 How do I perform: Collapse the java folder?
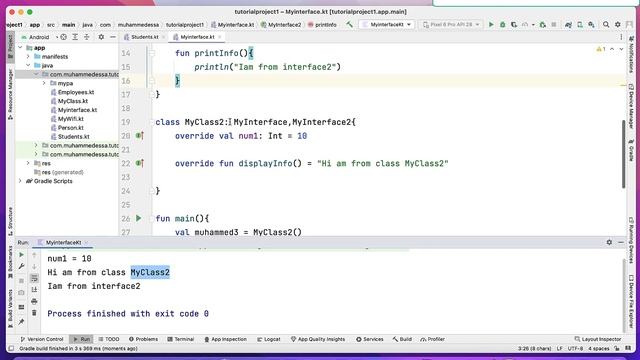[28, 65]
